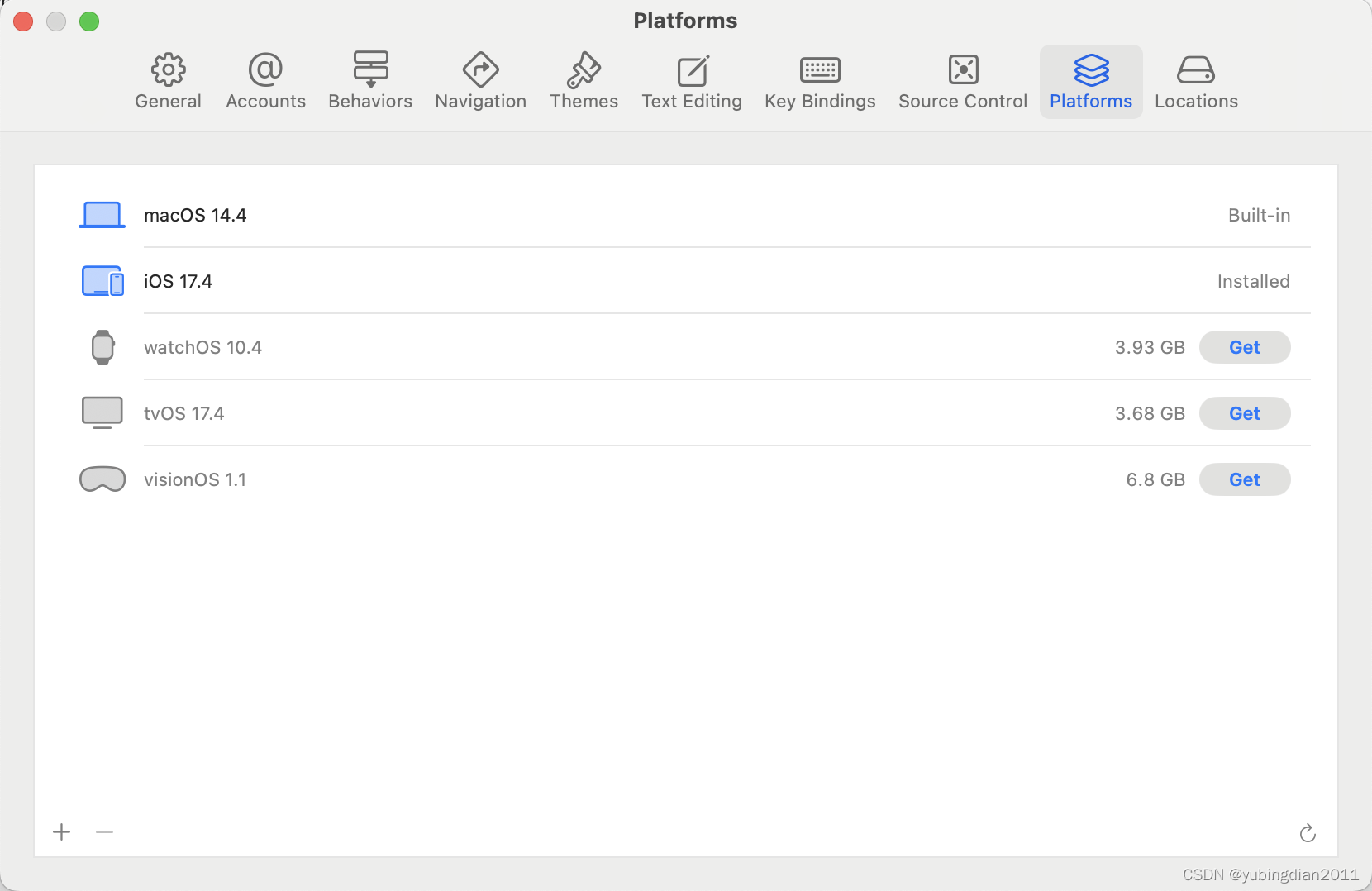Select the Platforms stacked-layers icon
Viewport: 1372px width, 891px height.
point(1091,70)
